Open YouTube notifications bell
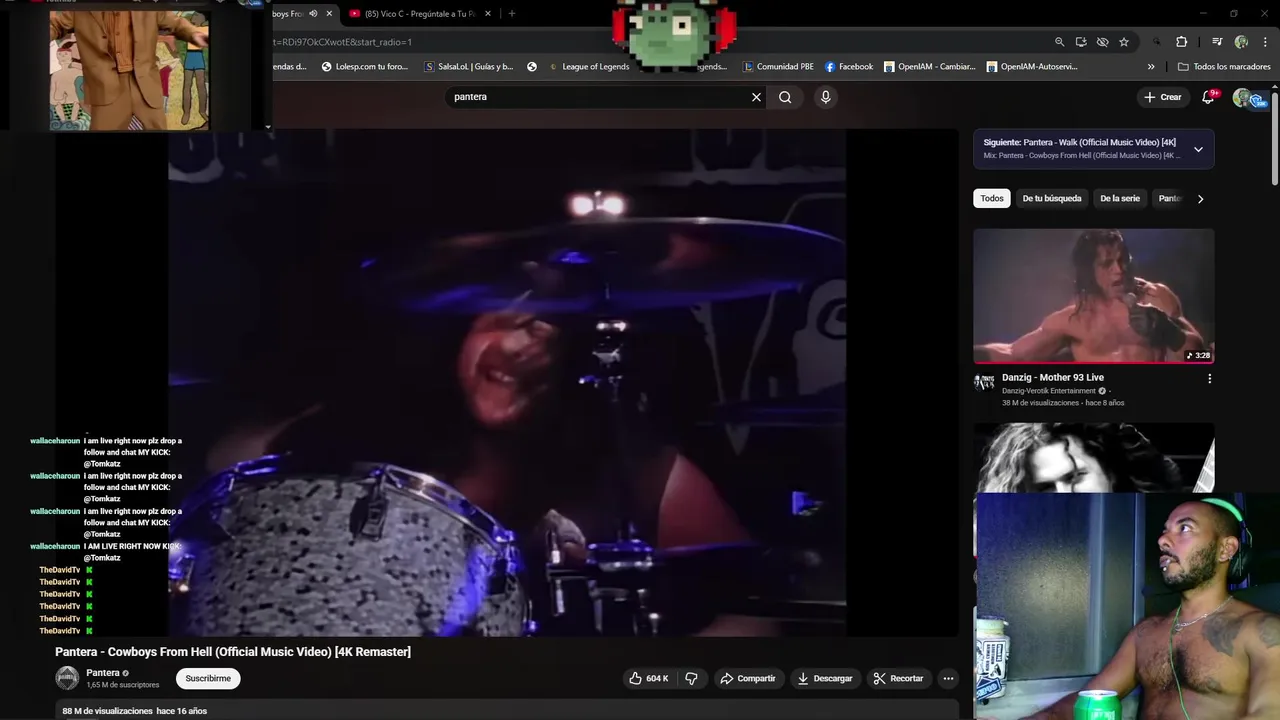This screenshot has height=720, width=1280. point(1208,97)
